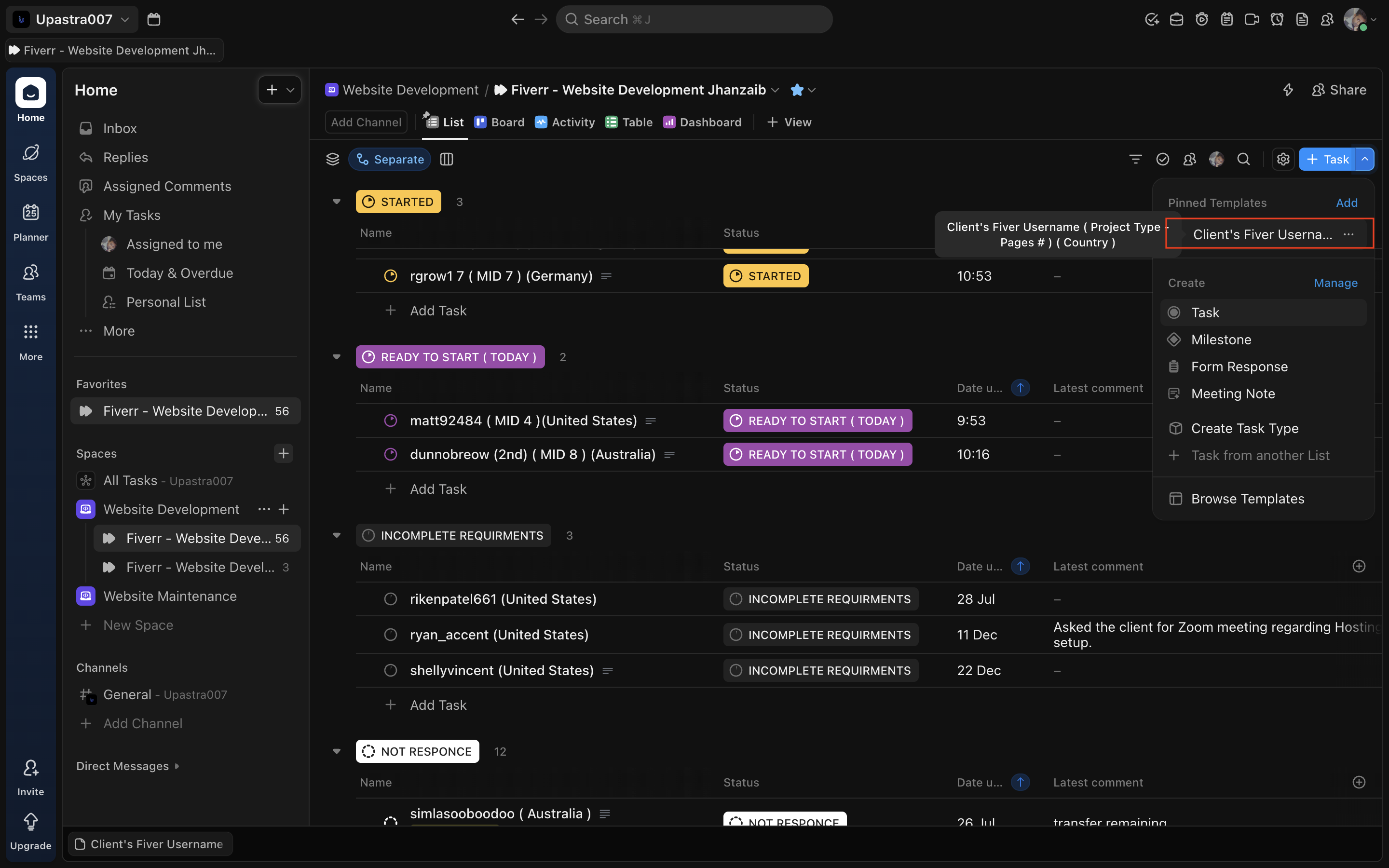
Task: Open the columns layout icon beside Separate
Action: click(x=446, y=159)
